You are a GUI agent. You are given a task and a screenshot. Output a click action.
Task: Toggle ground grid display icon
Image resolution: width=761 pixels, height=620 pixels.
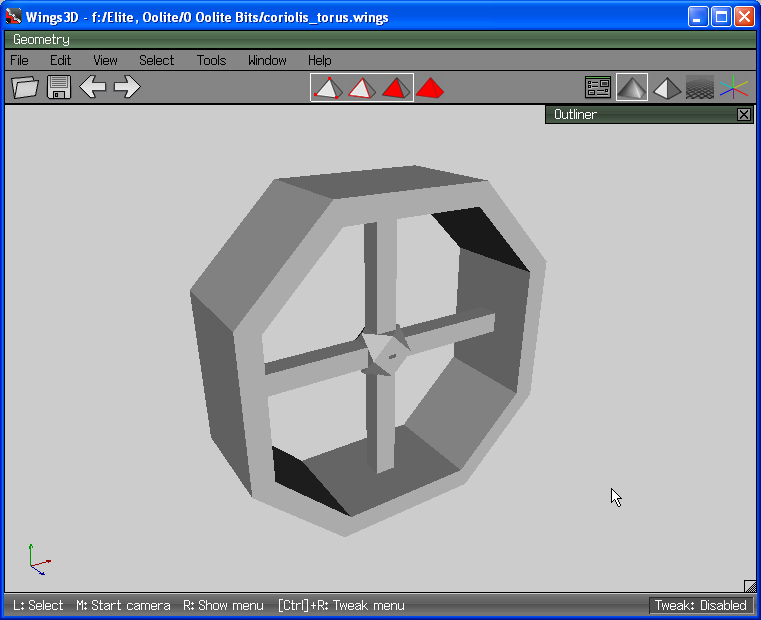tap(700, 88)
